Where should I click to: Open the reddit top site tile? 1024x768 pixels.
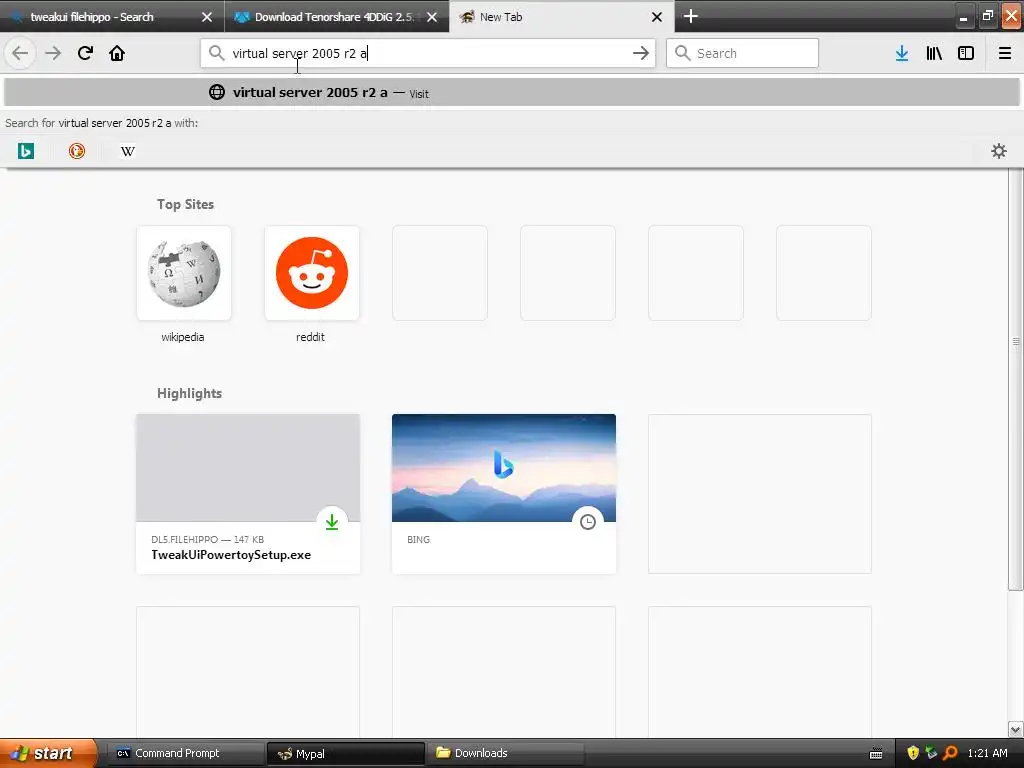pos(312,273)
